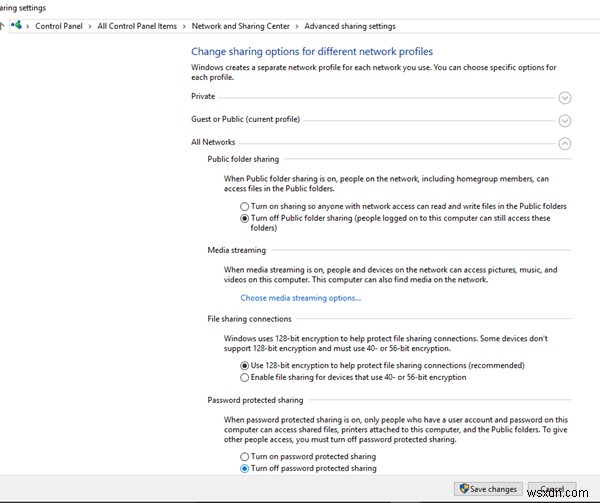Select Use 128-bit encryption option
600x503 pixels.
[244, 366]
